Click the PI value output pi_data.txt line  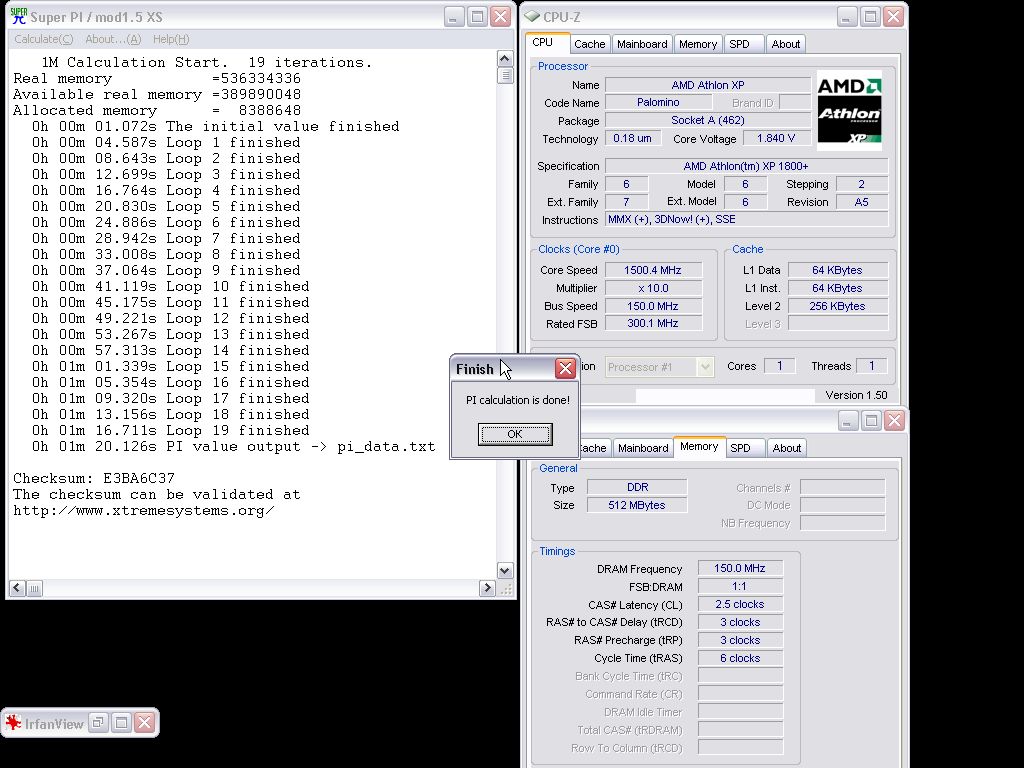(233, 447)
